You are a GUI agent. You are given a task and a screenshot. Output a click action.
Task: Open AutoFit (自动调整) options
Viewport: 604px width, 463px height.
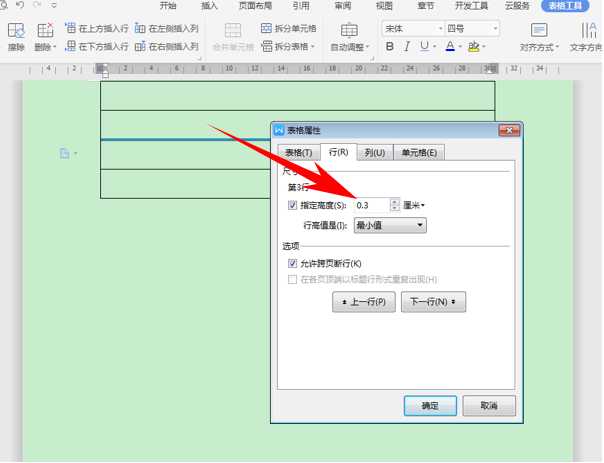349,37
